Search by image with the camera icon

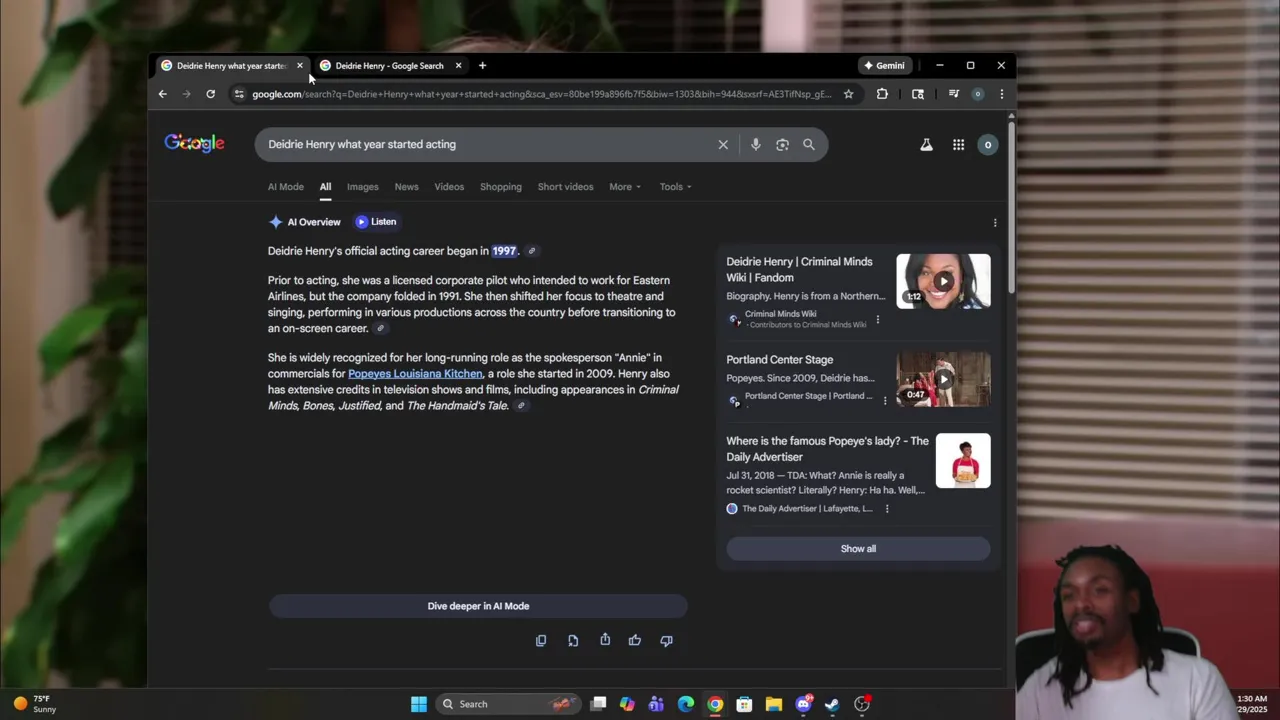point(782,145)
